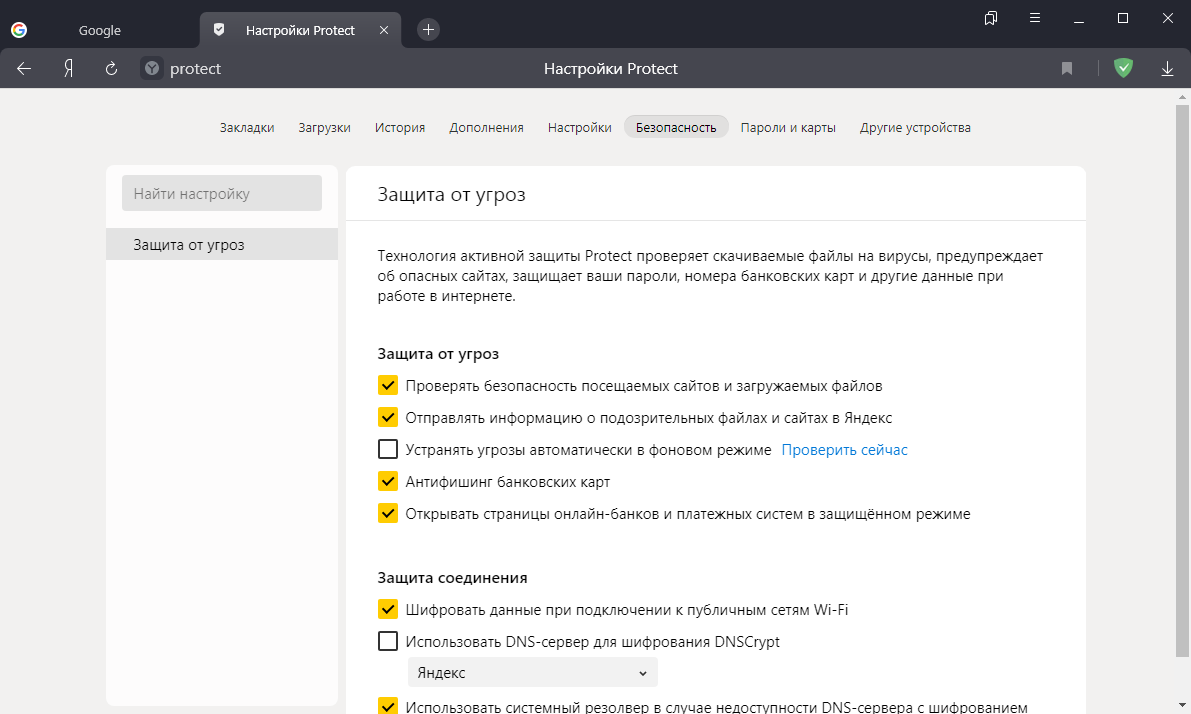Open the Дополнения tab

click(x=486, y=127)
